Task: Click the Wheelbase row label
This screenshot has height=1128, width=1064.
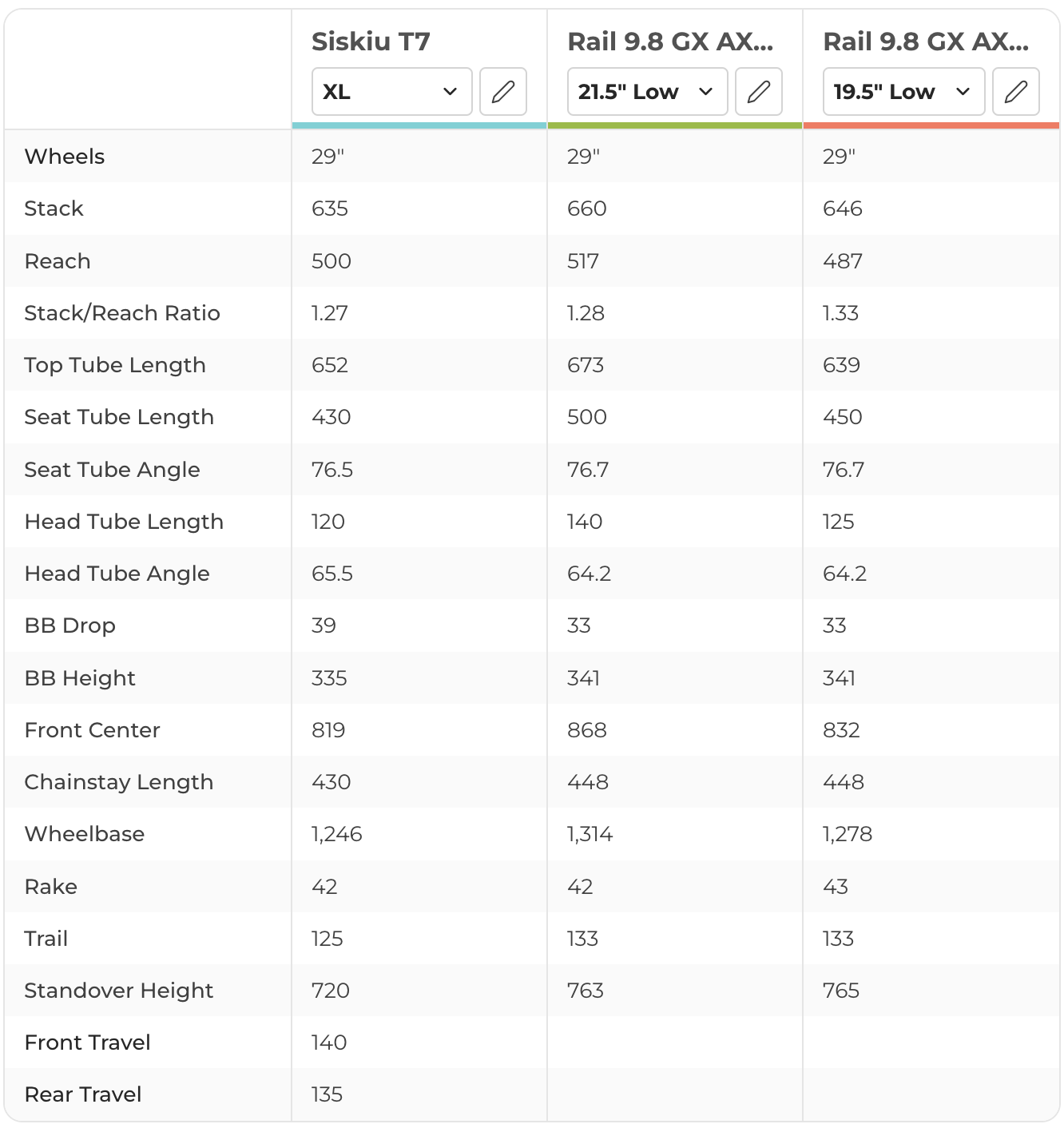Action: 85,834
